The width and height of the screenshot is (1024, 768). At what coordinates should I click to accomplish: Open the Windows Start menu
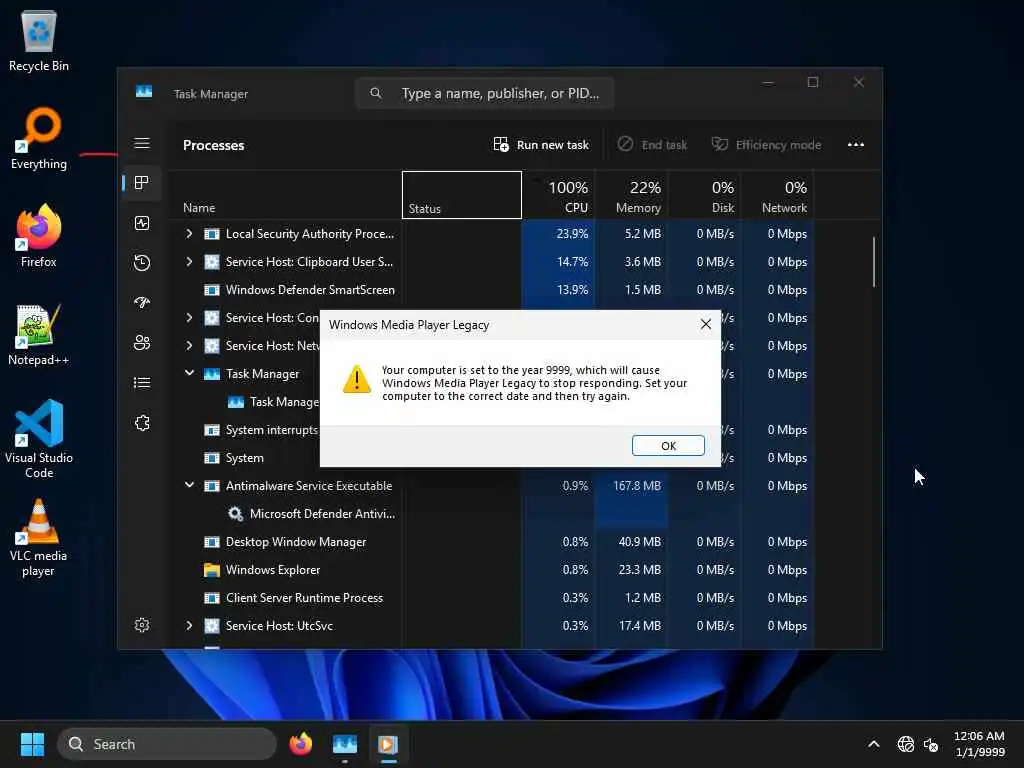(32, 744)
